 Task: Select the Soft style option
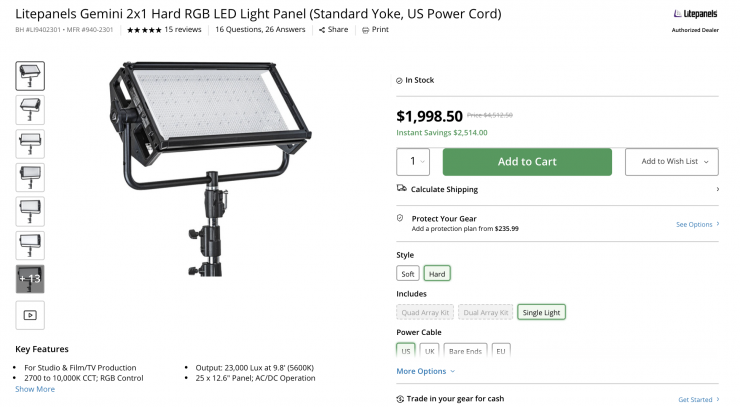(x=407, y=273)
